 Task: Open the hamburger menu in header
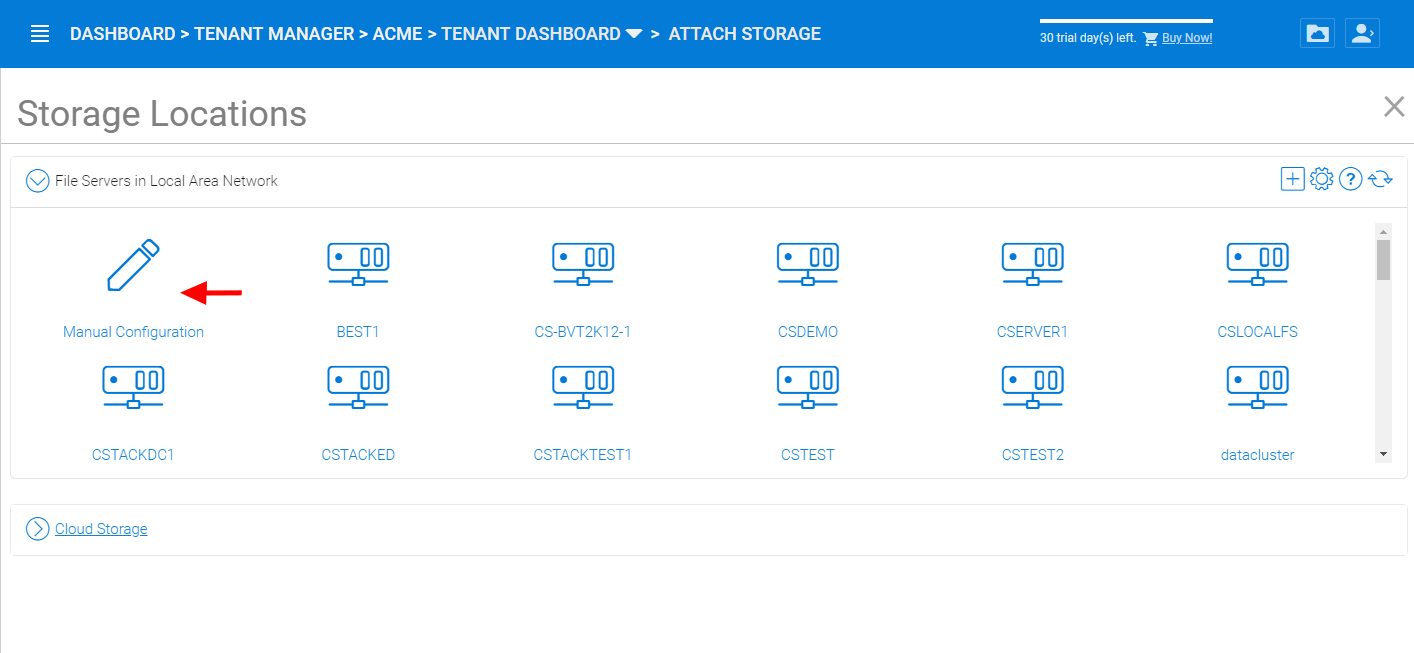(40, 34)
